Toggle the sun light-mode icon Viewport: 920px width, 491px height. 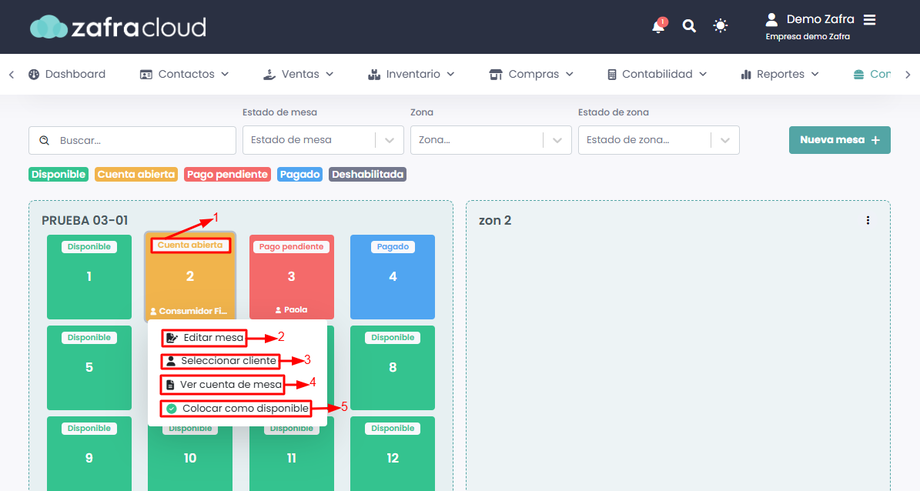(720, 26)
